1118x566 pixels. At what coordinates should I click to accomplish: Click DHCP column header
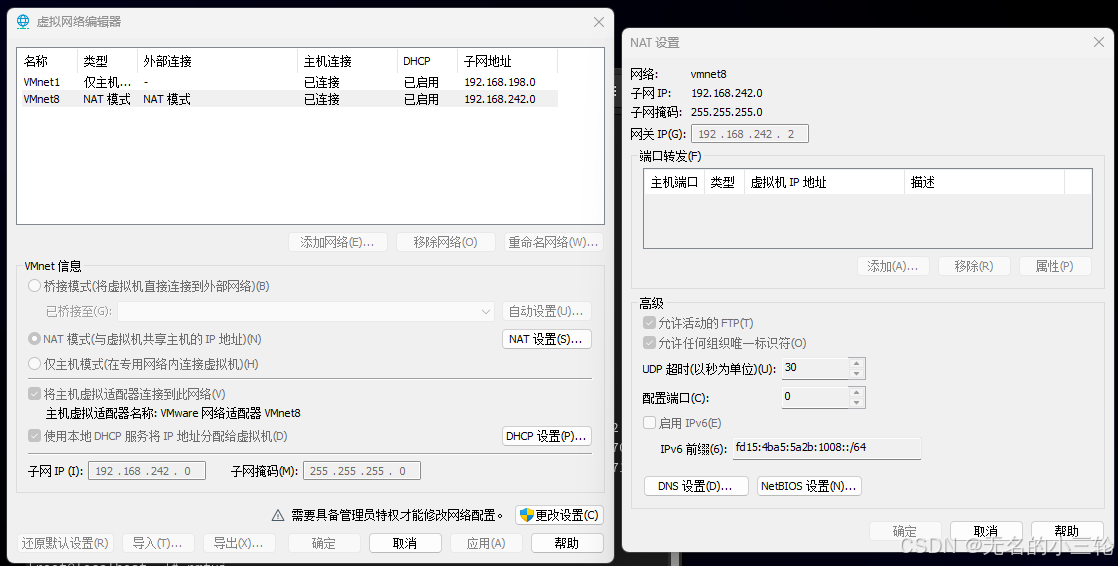(427, 61)
